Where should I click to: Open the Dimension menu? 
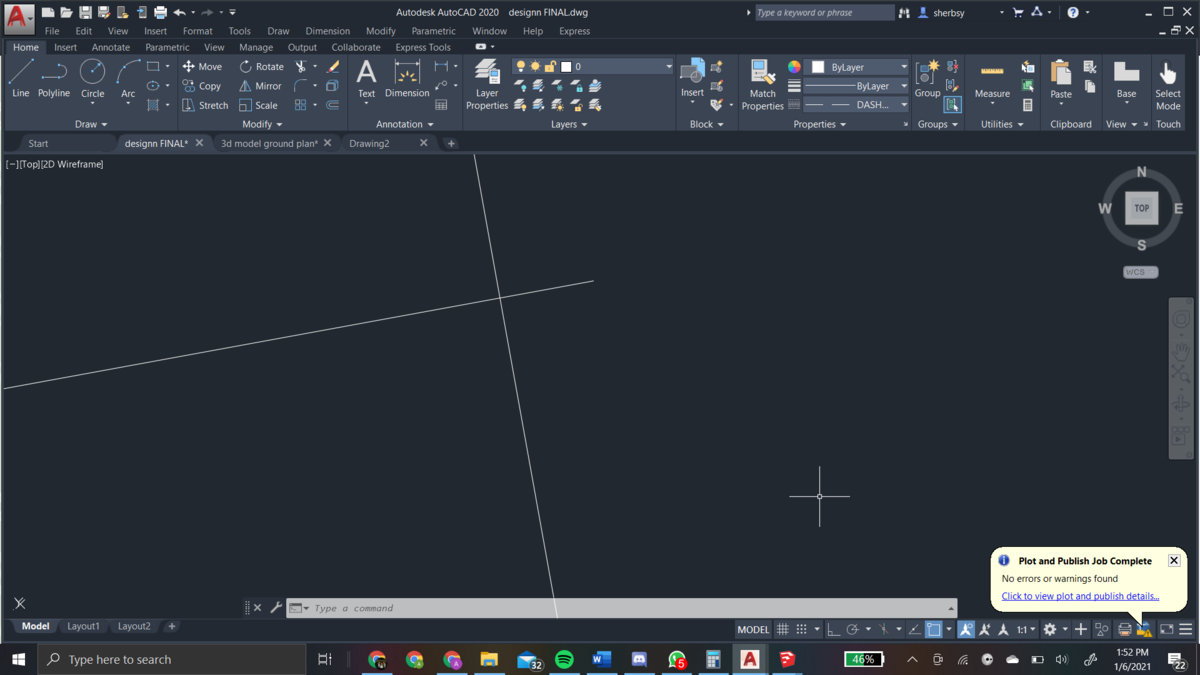point(327,31)
